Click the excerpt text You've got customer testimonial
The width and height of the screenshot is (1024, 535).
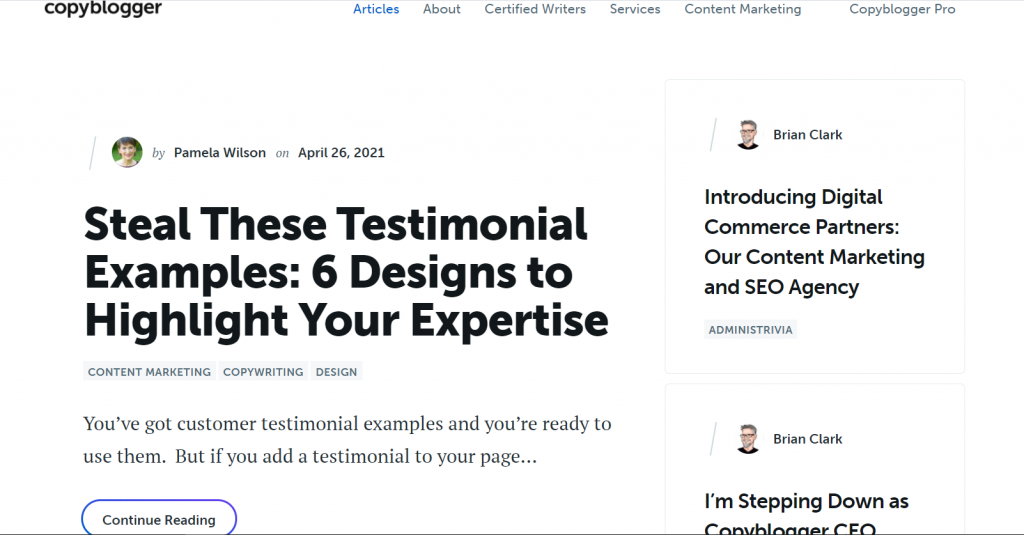[347, 440]
